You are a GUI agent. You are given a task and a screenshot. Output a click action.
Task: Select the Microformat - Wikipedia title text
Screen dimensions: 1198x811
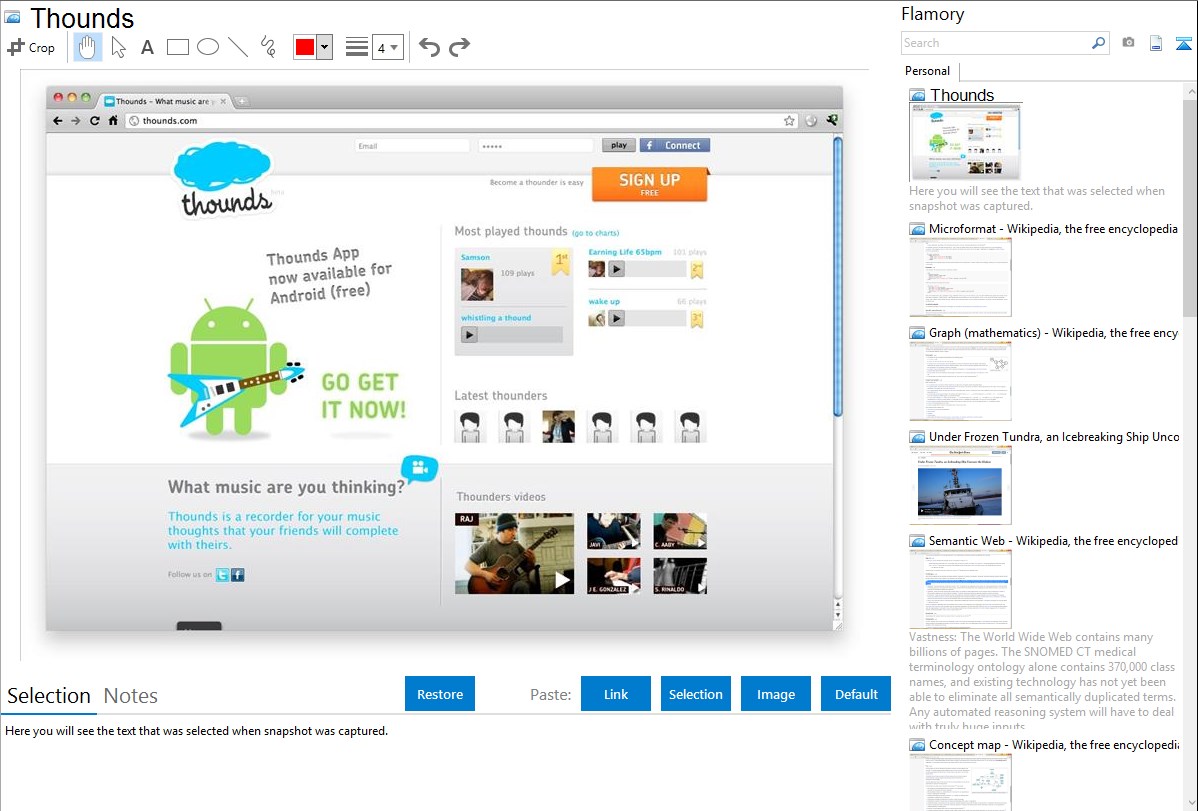click(1053, 229)
